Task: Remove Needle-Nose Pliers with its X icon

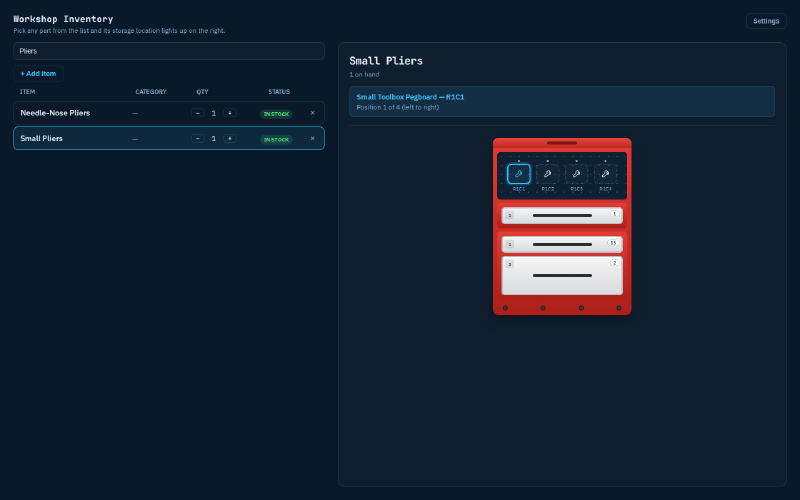Action: coord(313,113)
